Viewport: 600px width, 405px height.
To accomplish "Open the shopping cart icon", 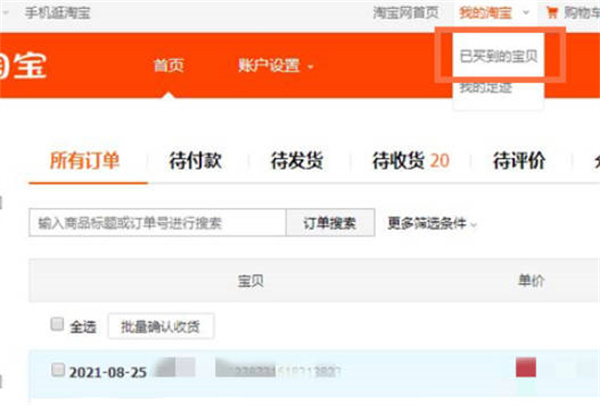I will tap(552, 13).
